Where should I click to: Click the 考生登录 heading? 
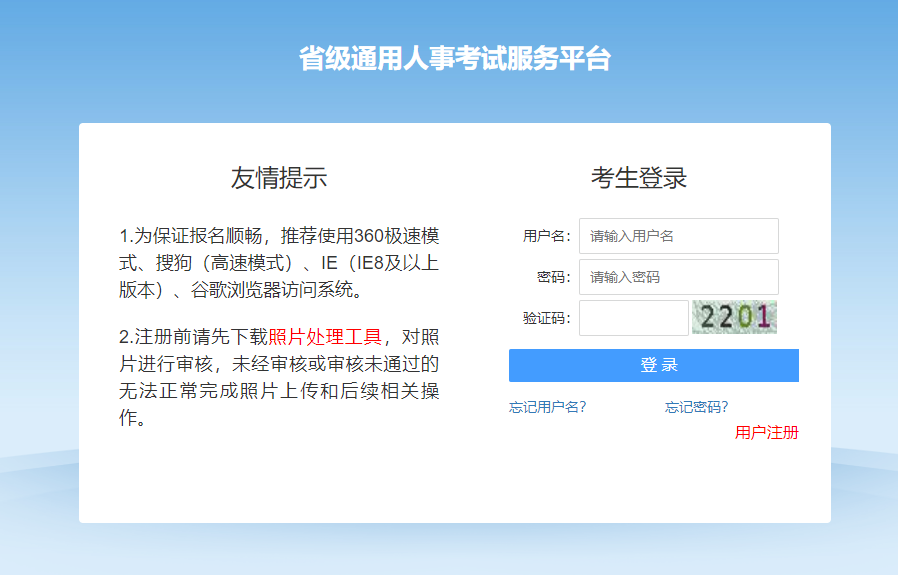coord(639,178)
